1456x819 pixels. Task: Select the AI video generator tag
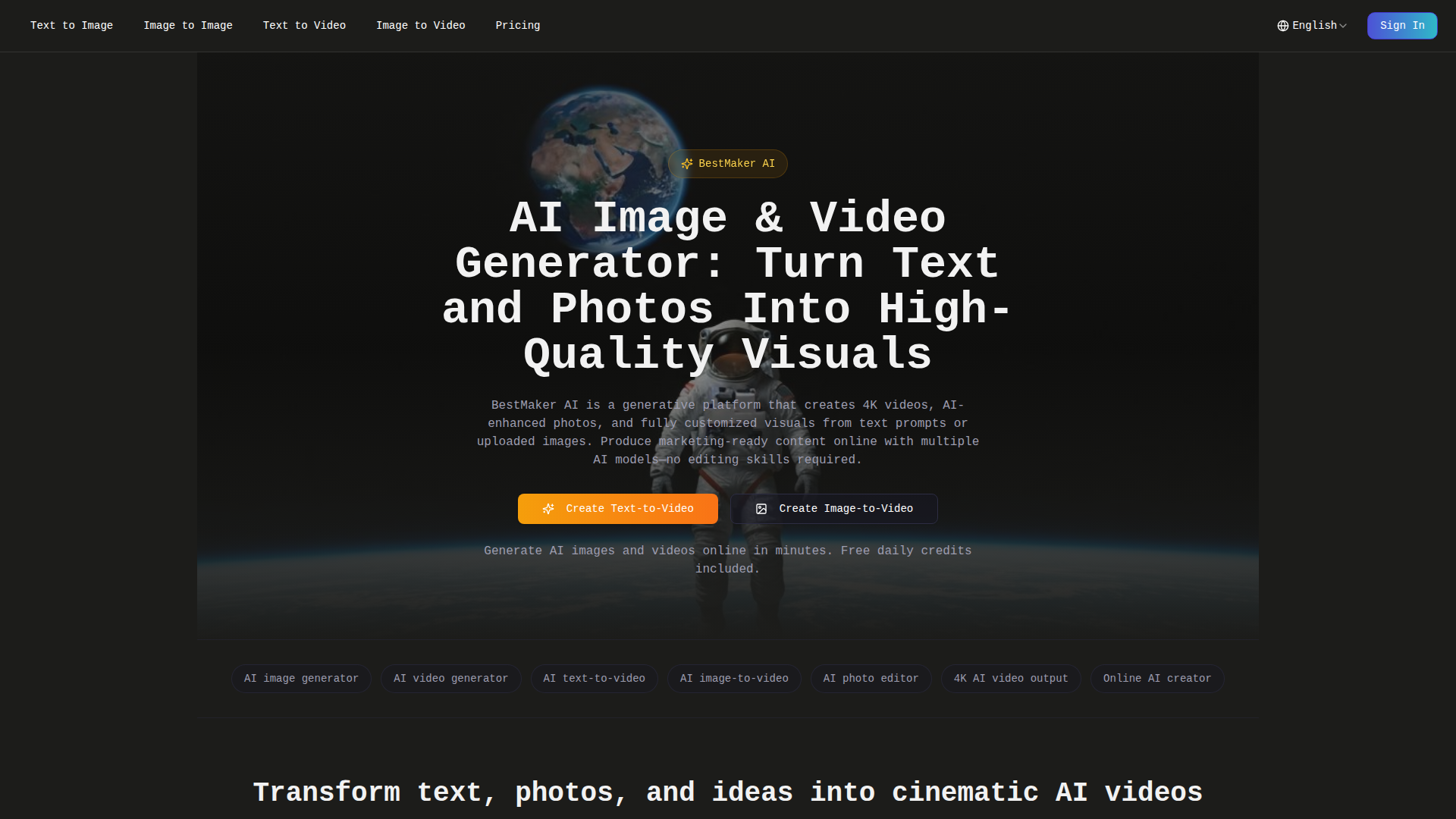pyautogui.click(x=450, y=679)
